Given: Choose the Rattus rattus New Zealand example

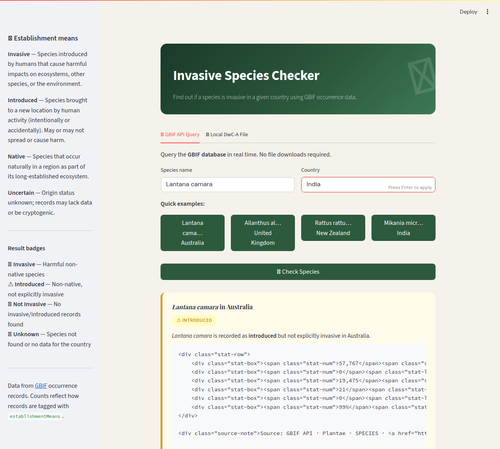Looking at the screenshot, I should coord(333,228).
